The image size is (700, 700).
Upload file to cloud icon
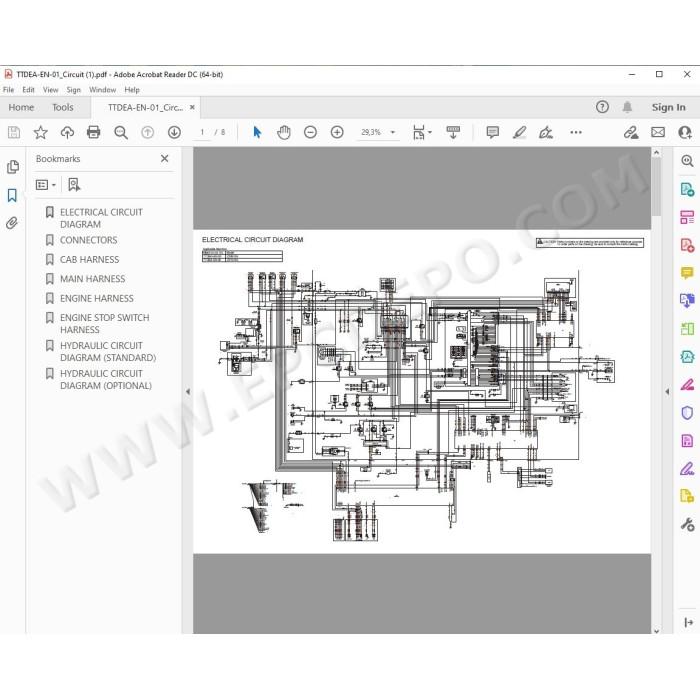67,132
